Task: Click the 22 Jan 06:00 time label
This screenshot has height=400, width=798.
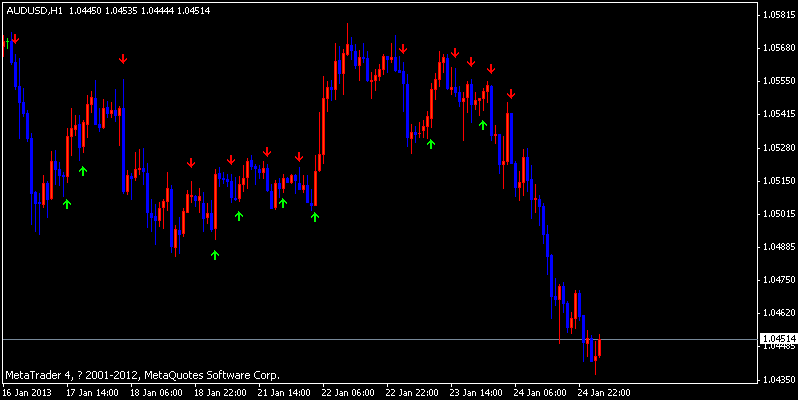Action: 348,393
